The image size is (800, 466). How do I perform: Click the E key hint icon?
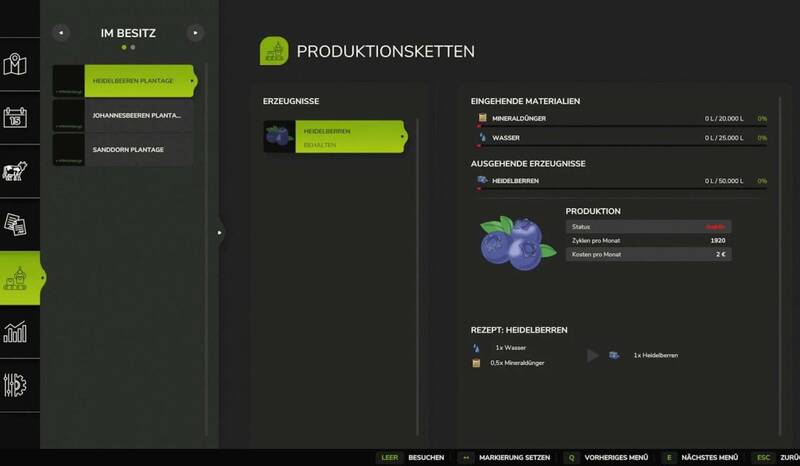click(669, 457)
